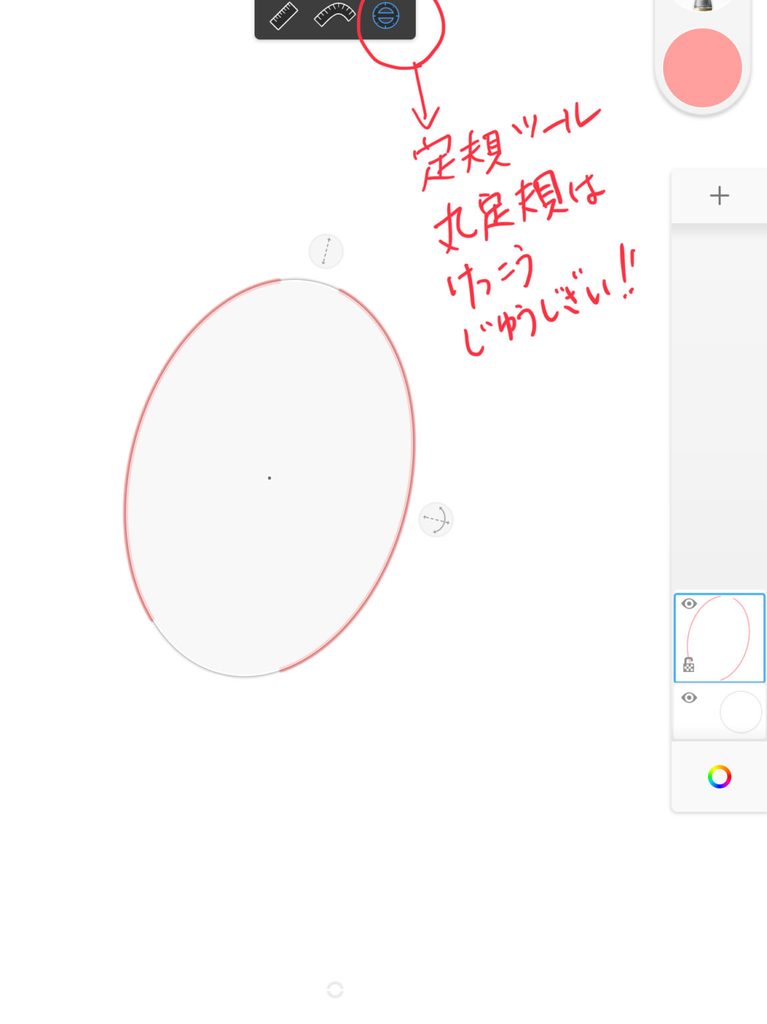The width and height of the screenshot is (767, 1024).
Task: Hide the background layer using its eye icon
Action: pos(689,697)
